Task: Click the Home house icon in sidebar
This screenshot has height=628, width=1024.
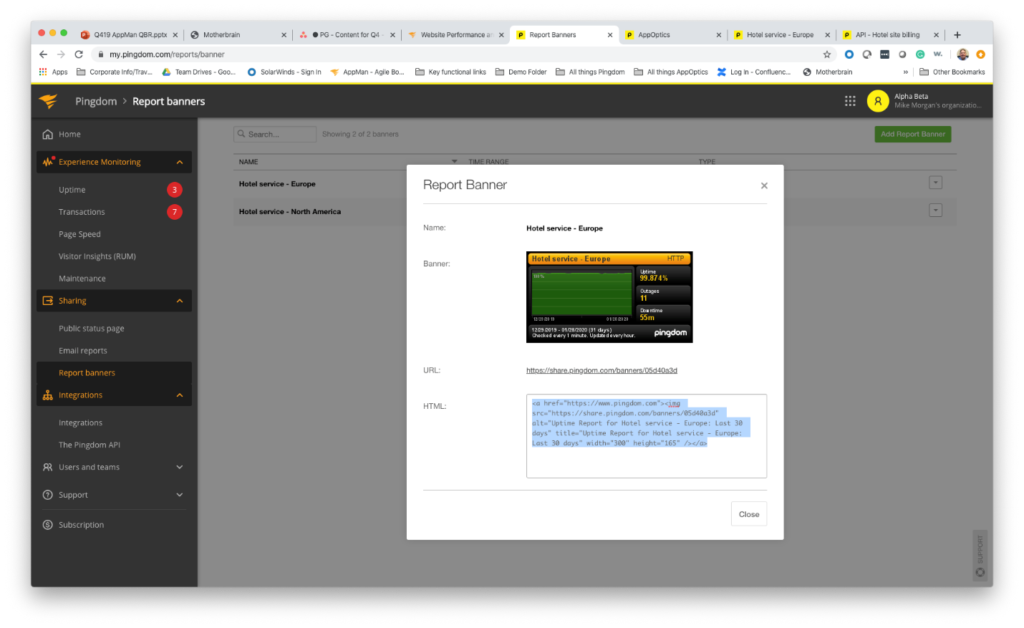Action: [48, 134]
